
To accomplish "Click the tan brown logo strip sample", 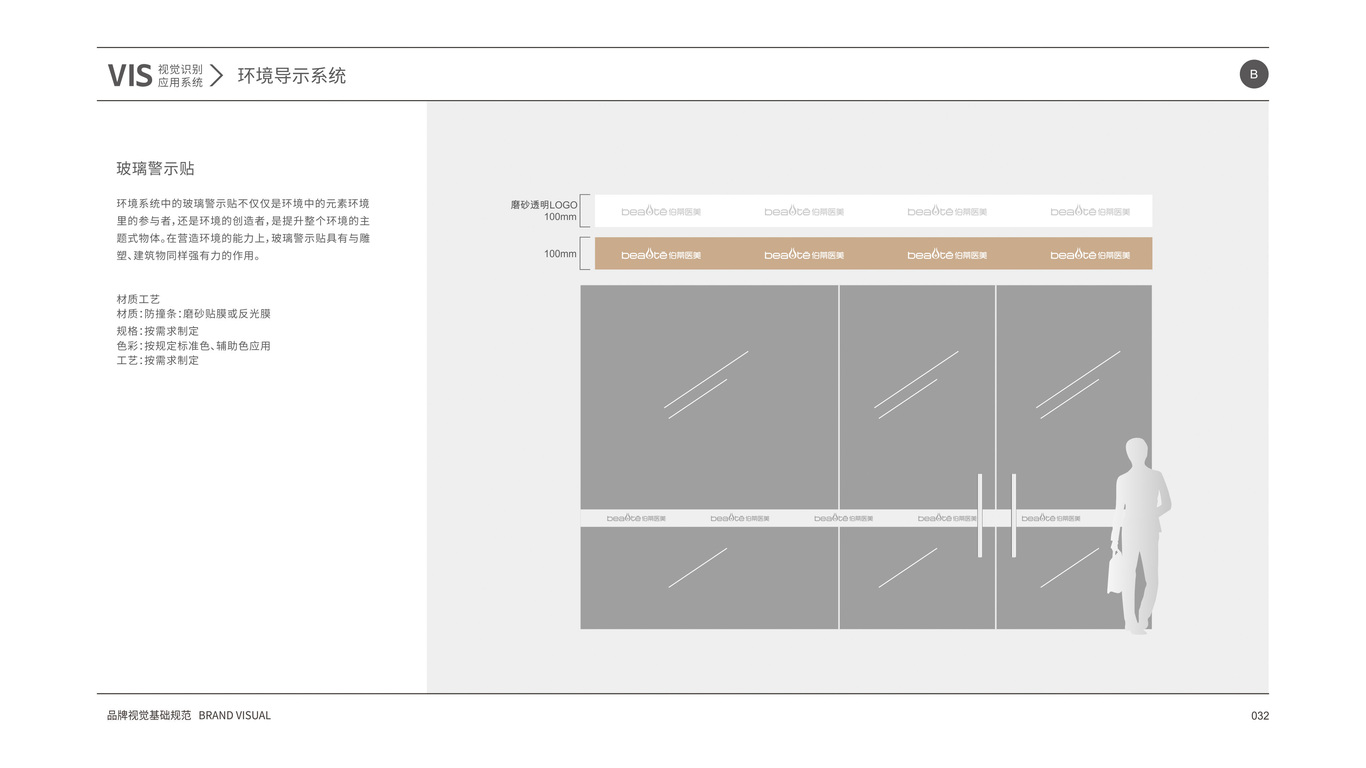I will pyautogui.click(x=873, y=254).
